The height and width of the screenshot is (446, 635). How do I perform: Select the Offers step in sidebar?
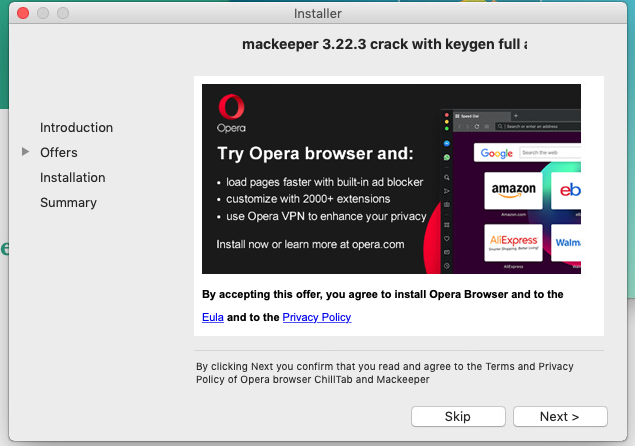[59, 153]
